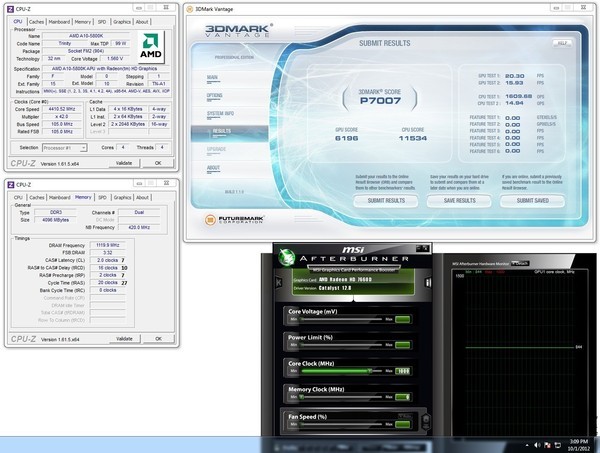The height and width of the screenshot is (453, 600).
Task: Click the 'P7007' 3DMark score
Action: click(380, 101)
